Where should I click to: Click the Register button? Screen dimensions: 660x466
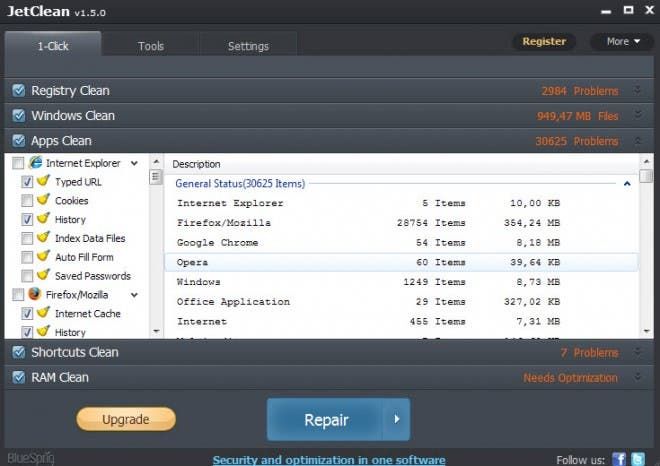[x=544, y=41]
